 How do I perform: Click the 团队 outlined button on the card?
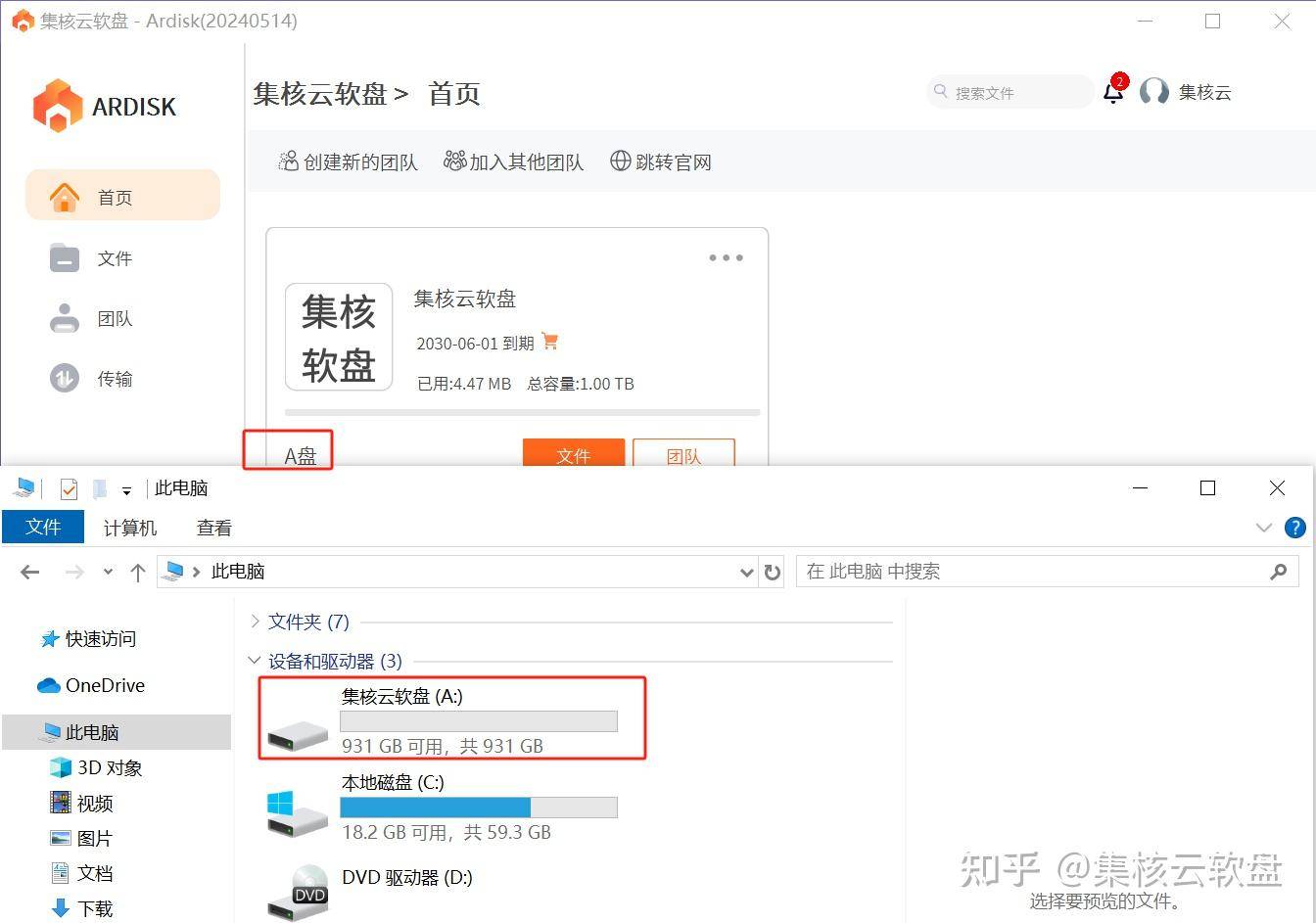(x=683, y=454)
